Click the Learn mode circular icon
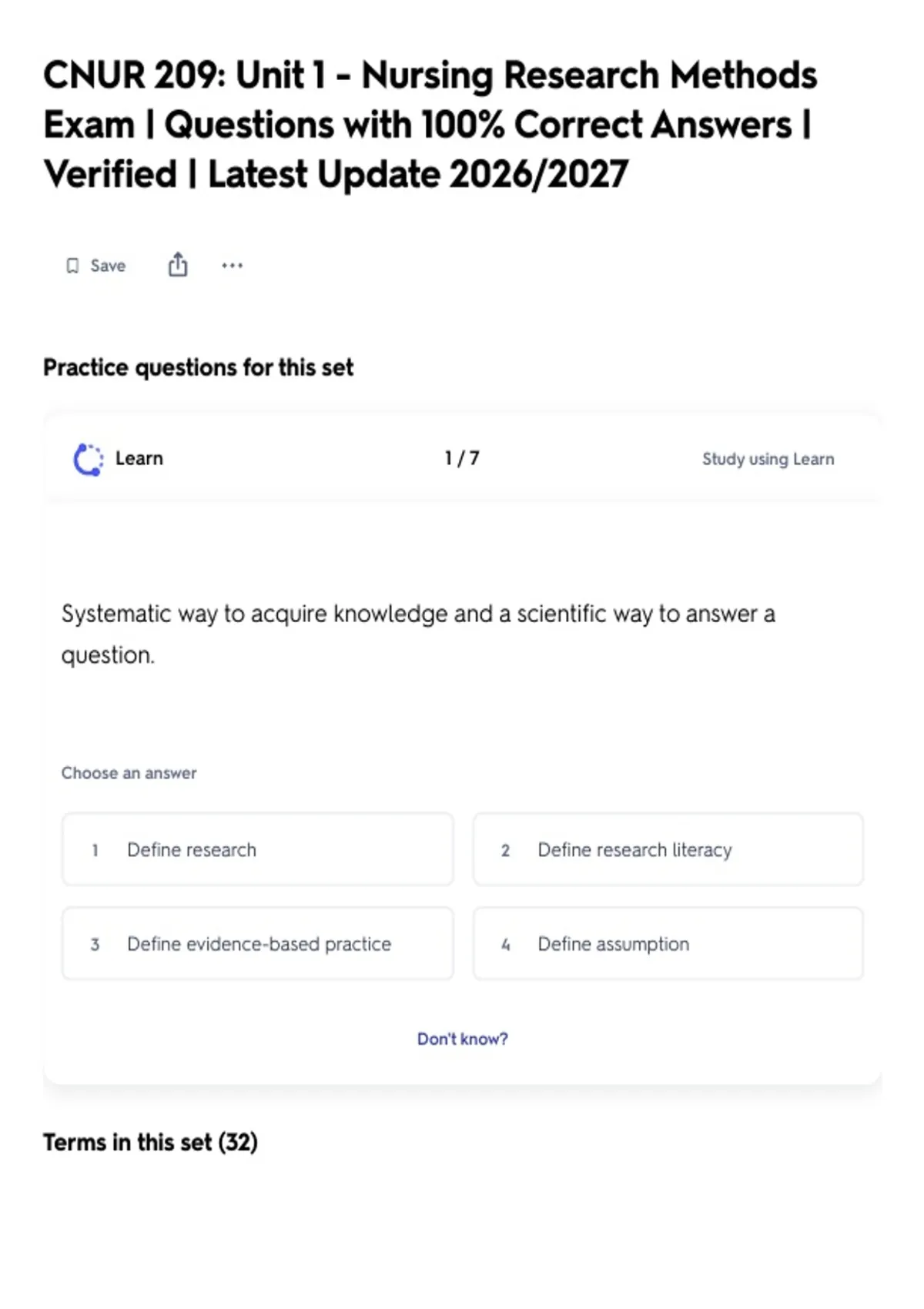 88,460
